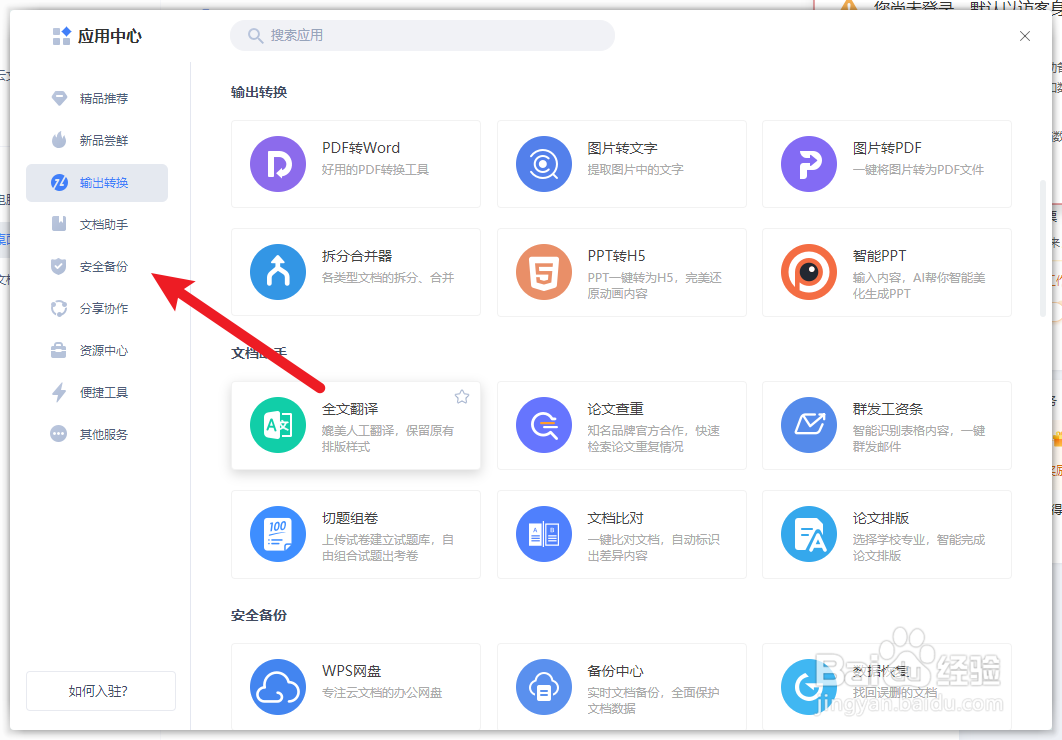Open 资源中心 category
Screen dimensions: 1062x740
pyautogui.click(x=97, y=351)
